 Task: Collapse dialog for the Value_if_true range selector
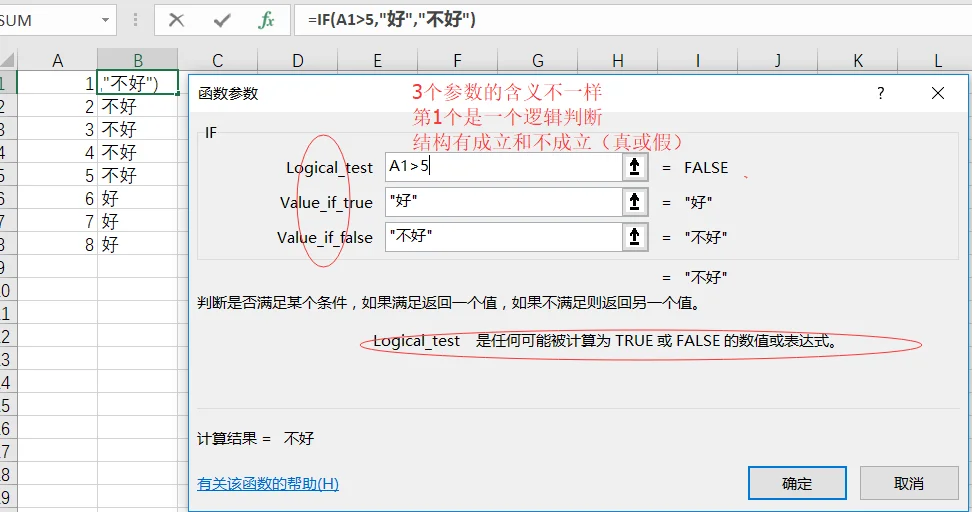(x=635, y=202)
